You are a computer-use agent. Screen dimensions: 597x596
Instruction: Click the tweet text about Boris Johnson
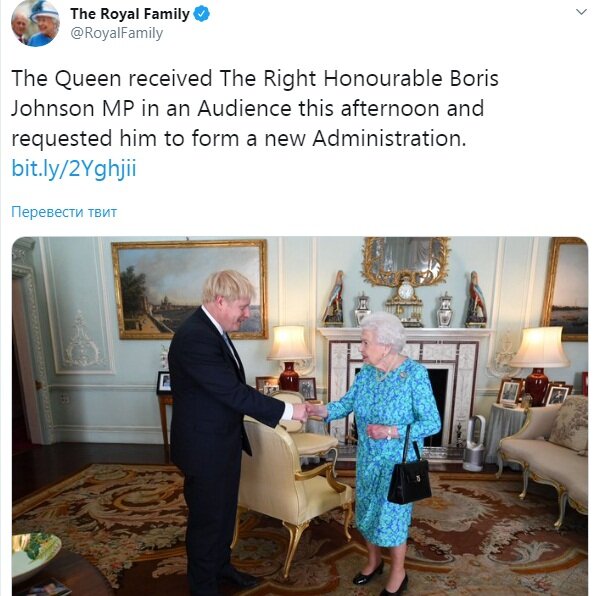255,108
